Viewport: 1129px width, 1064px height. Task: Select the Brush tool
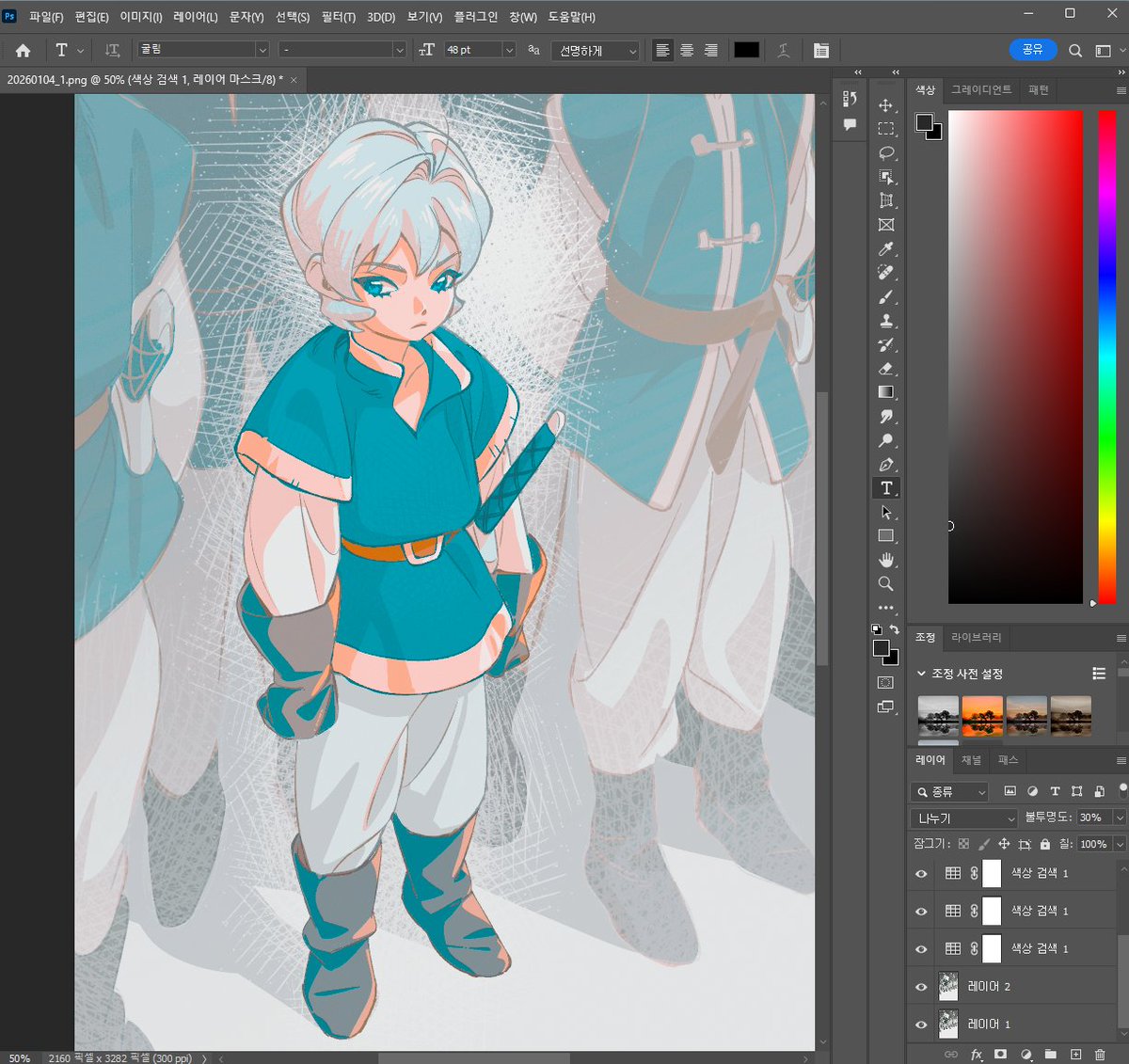(x=885, y=297)
